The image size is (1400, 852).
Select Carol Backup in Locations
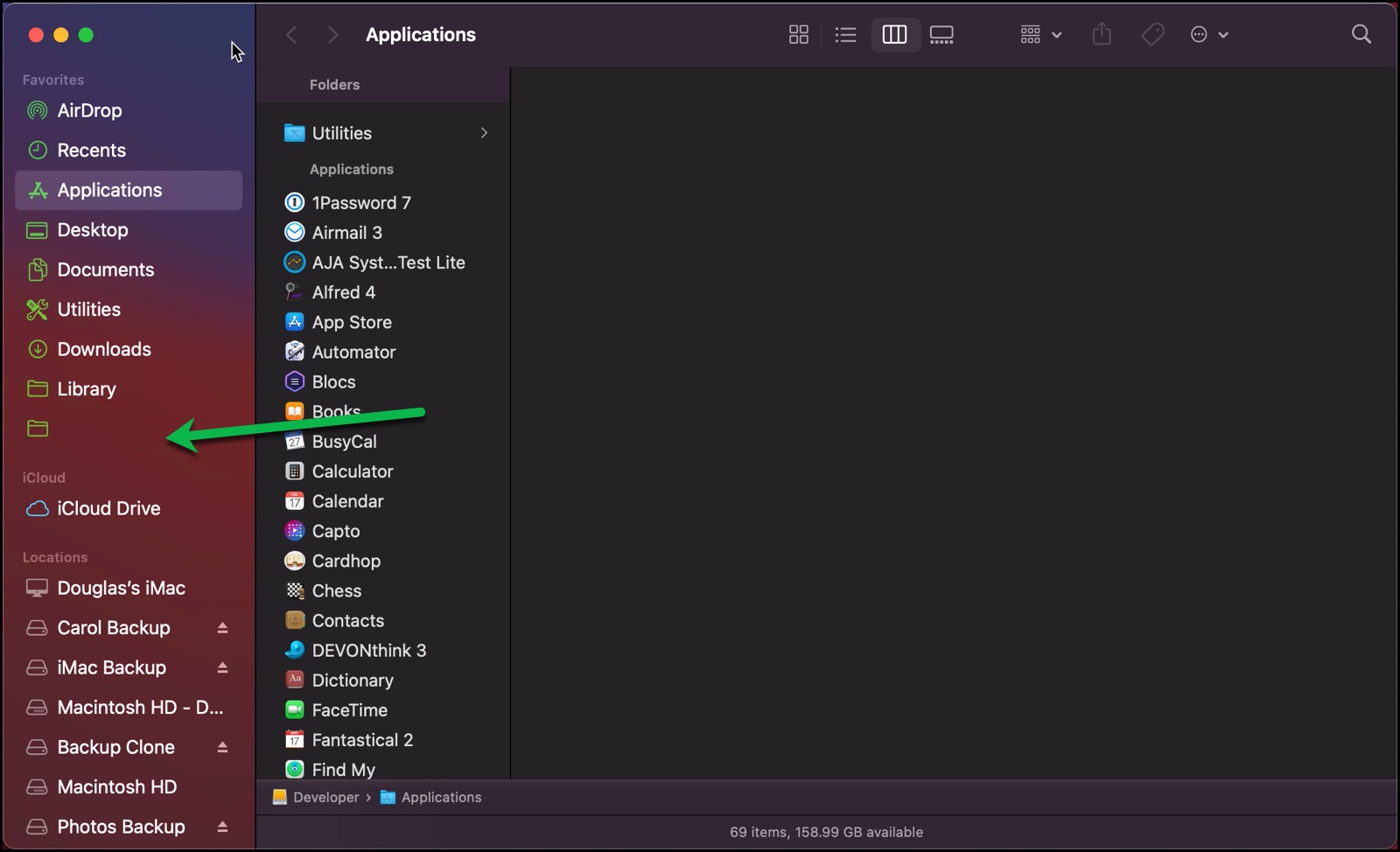114,628
